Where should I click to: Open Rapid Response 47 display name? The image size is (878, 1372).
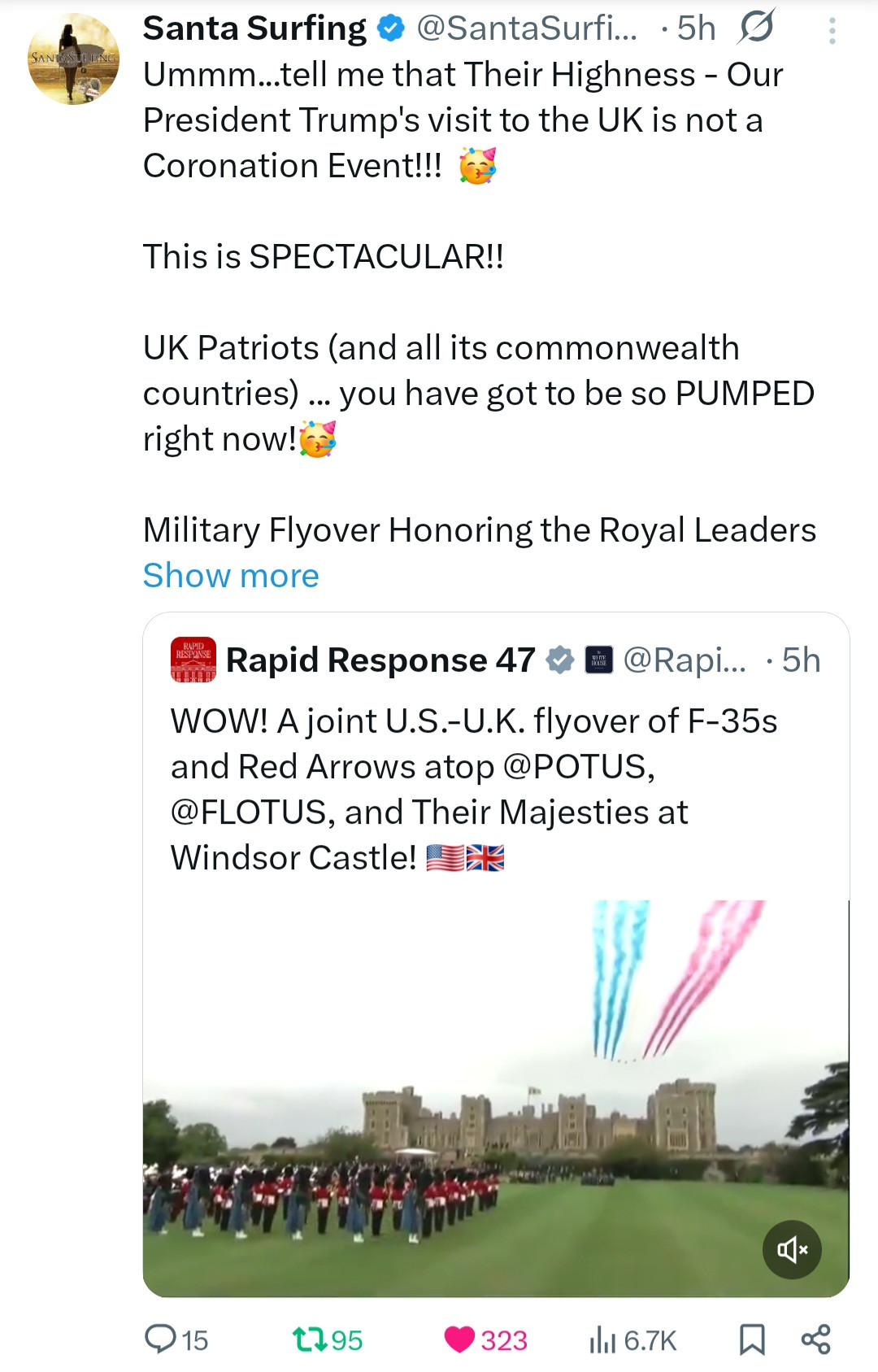[380, 660]
